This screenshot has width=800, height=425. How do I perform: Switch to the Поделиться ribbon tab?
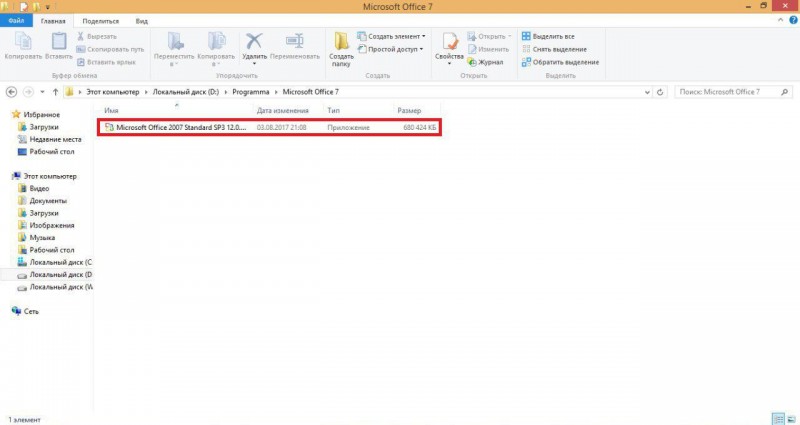pyautogui.click(x=101, y=21)
